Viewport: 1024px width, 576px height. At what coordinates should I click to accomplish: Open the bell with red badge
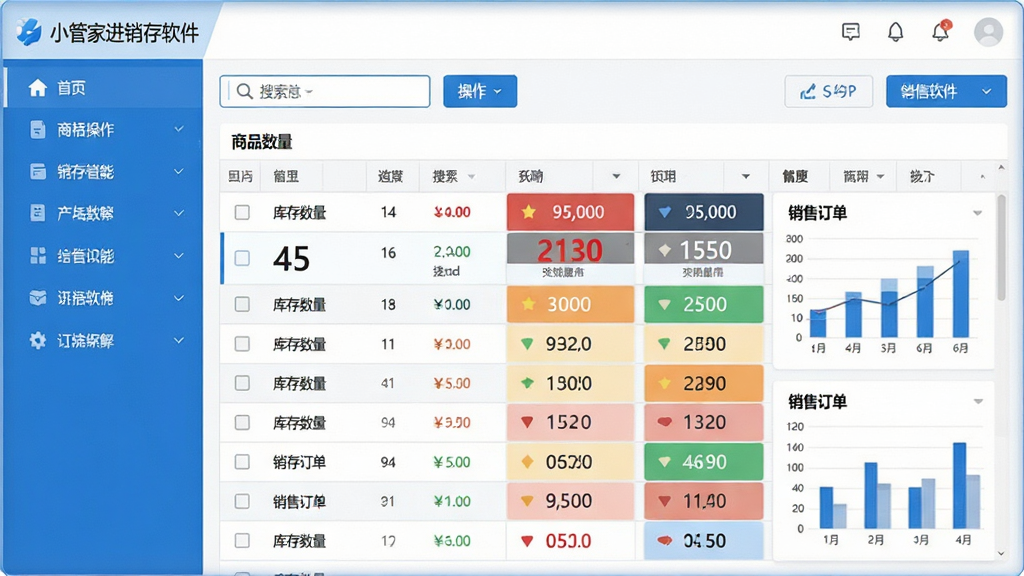point(941,31)
